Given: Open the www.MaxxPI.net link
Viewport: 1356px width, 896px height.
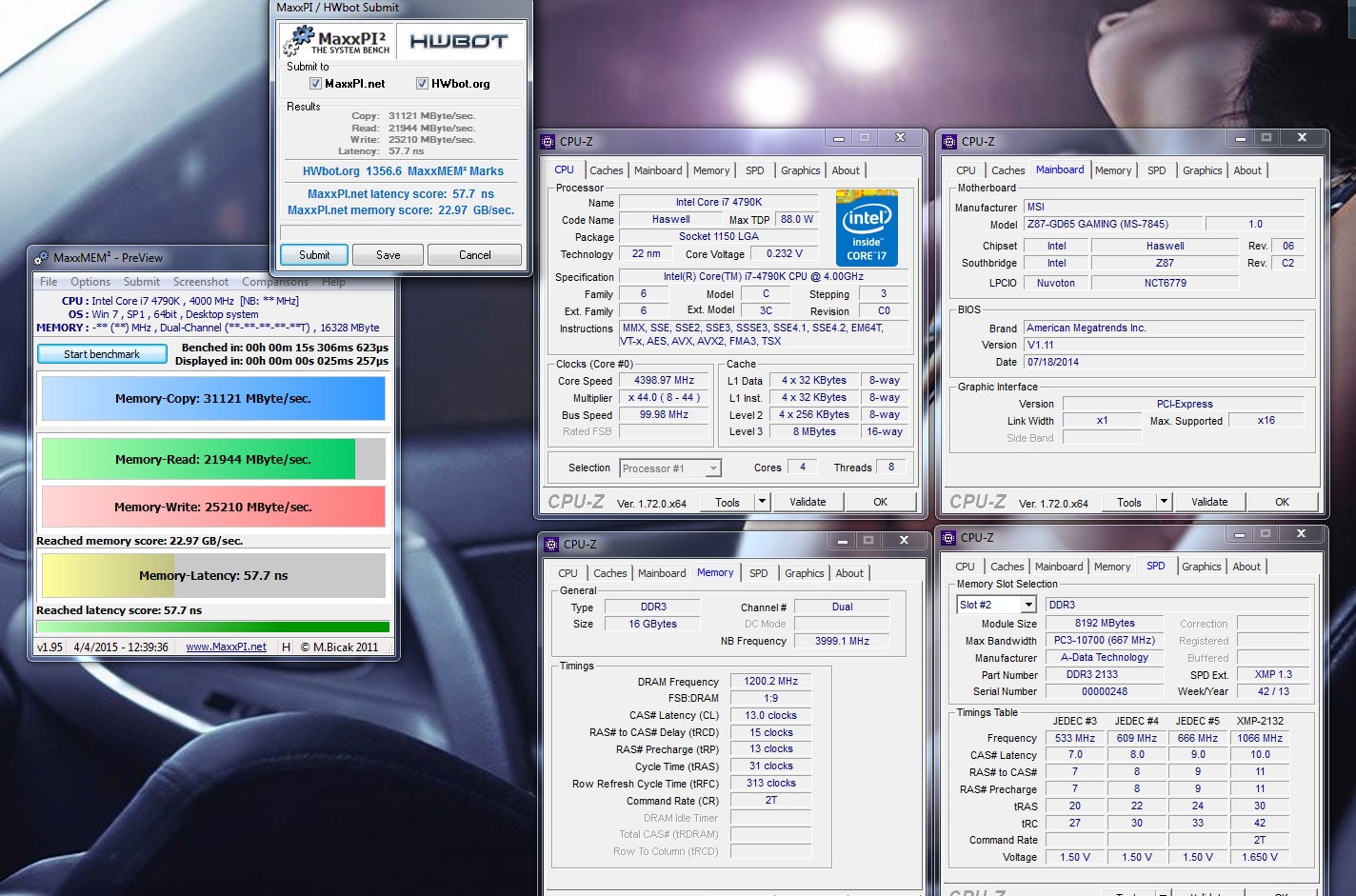Looking at the screenshot, I should pos(226,647).
